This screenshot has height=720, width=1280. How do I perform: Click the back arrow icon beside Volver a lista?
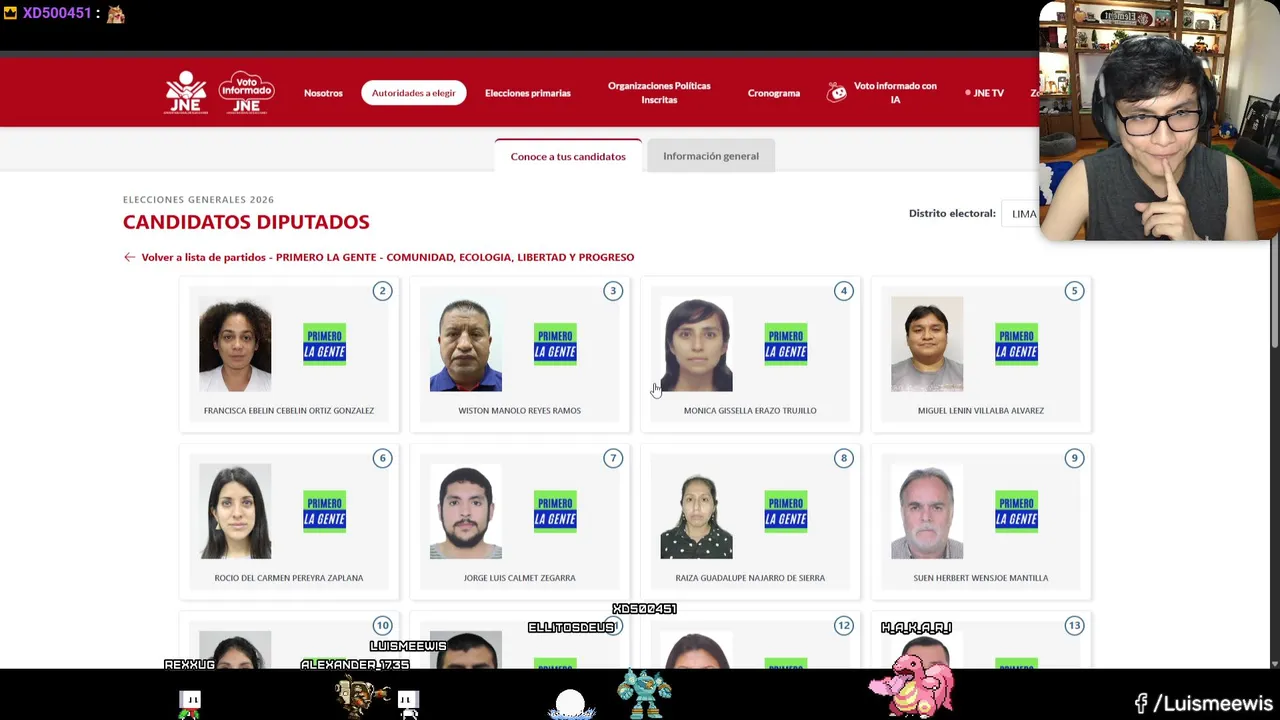(129, 257)
